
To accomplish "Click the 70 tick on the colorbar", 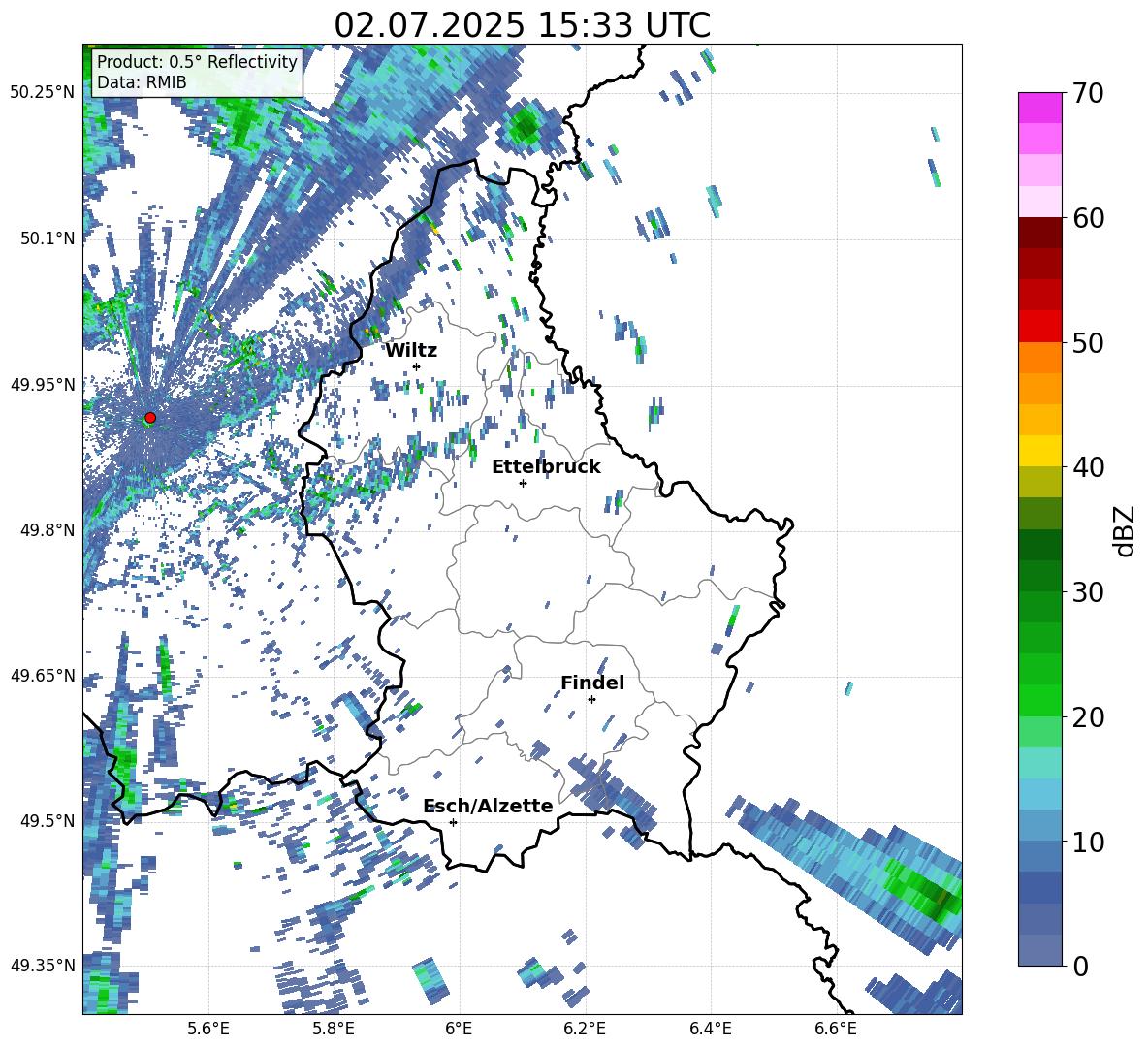I will 1088,93.
